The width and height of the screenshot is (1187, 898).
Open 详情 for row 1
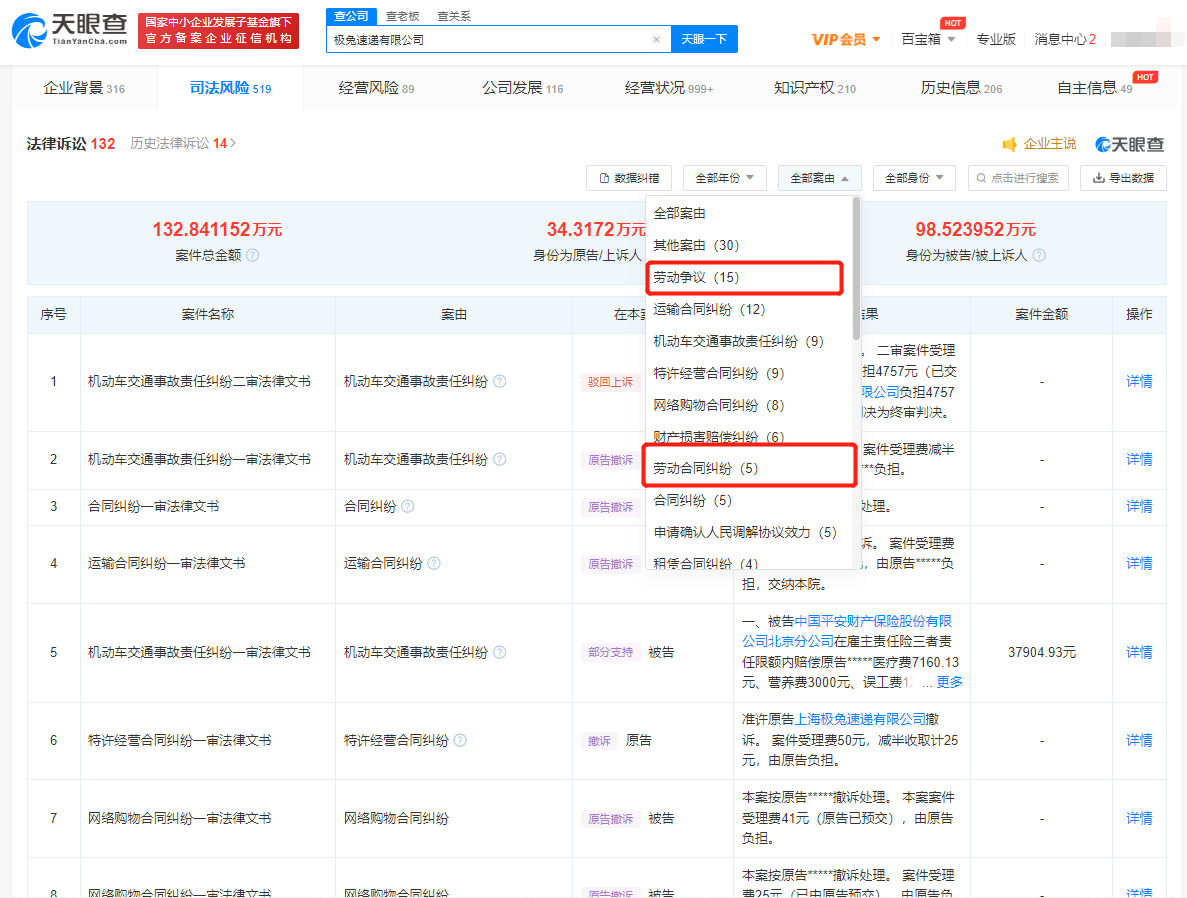point(1139,381)
